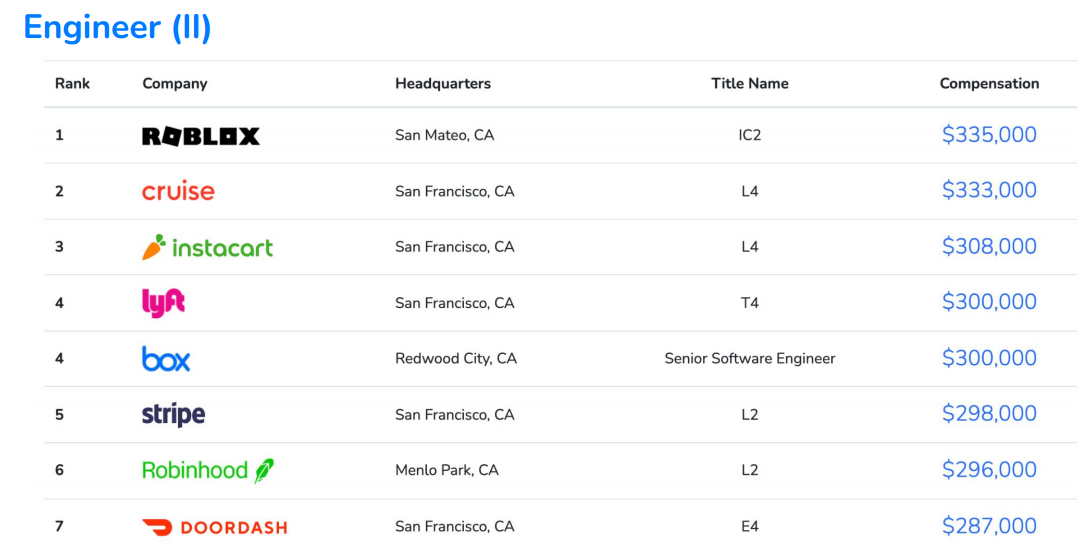Click the Engineer (II) heading

[118, 27]
